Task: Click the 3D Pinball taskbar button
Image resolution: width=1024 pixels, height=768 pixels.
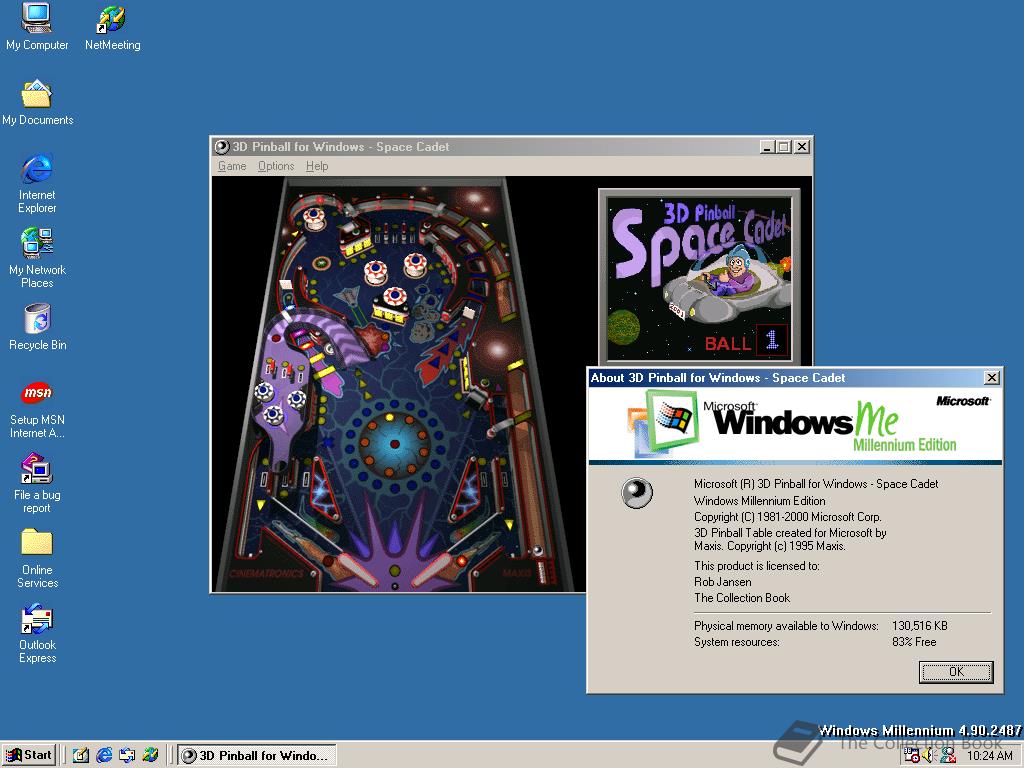Action: click(257, 756)
